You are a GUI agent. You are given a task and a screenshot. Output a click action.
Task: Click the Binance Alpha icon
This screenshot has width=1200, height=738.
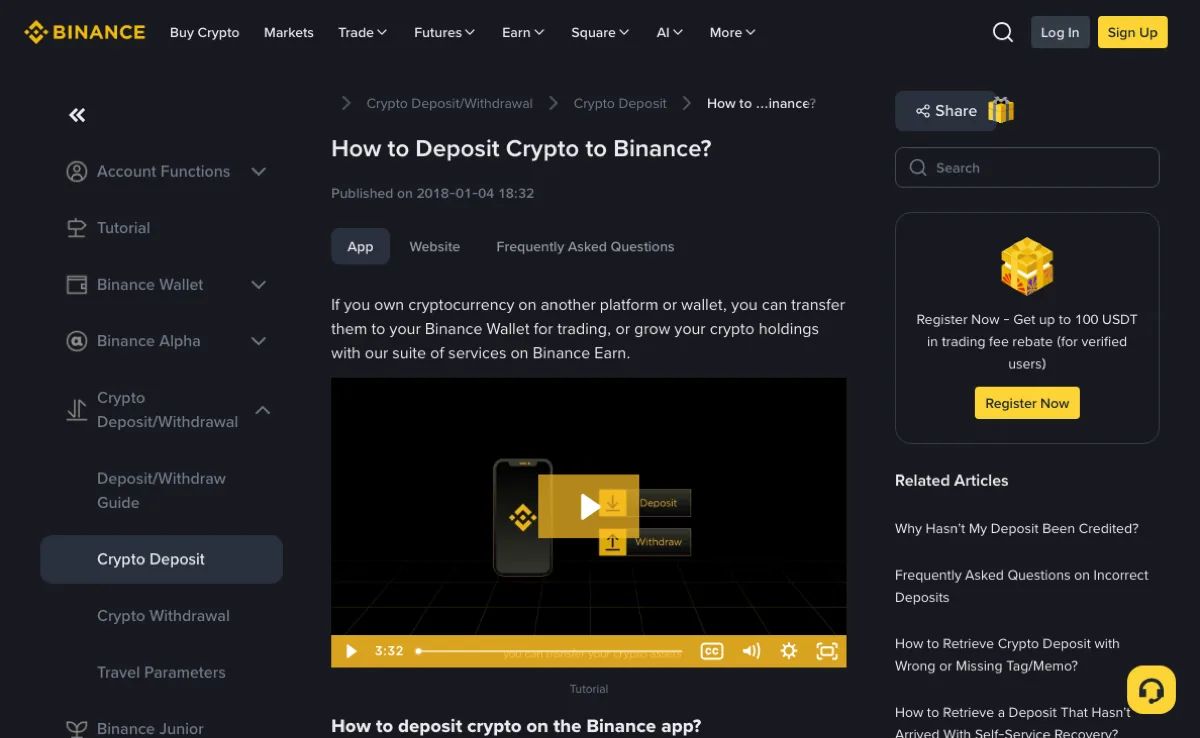click(77, 341)
